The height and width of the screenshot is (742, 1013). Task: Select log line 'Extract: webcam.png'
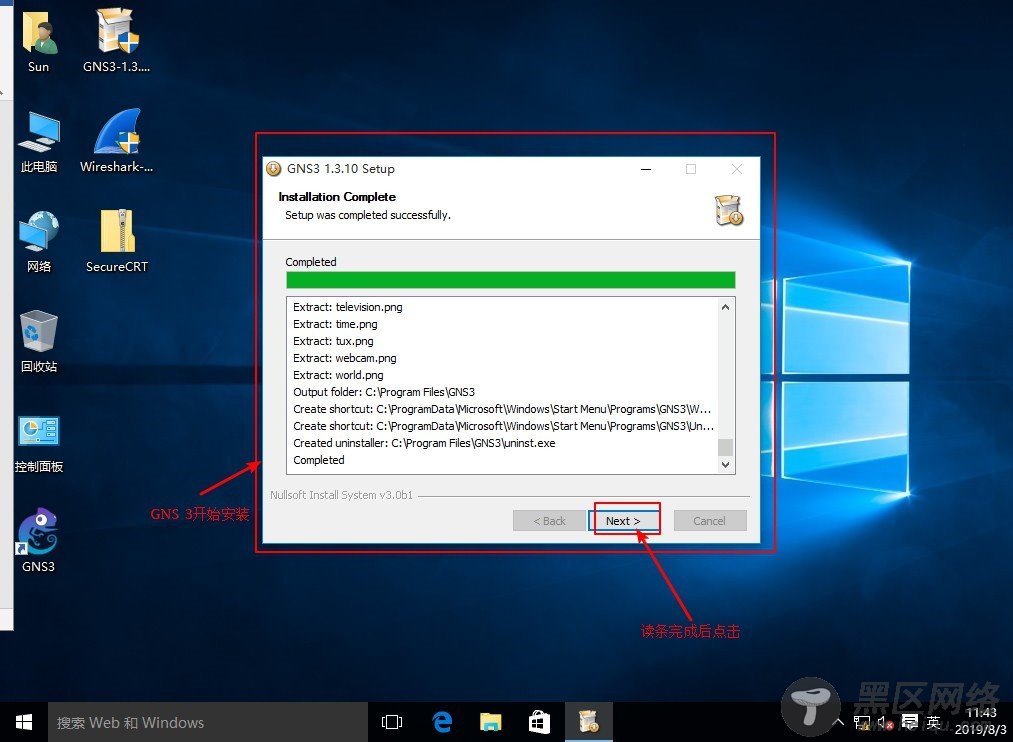(345, 358)
